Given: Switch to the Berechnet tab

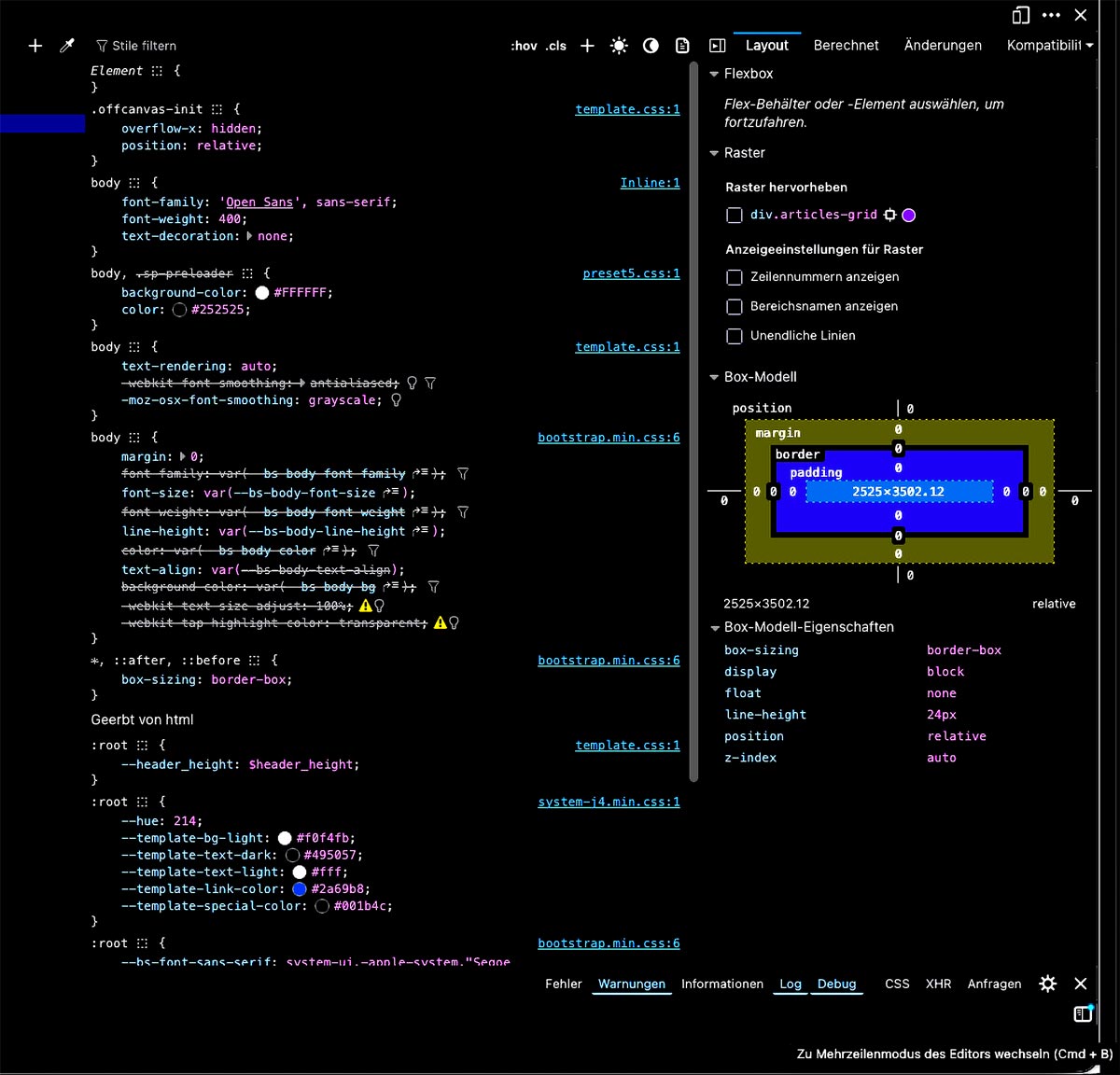Looking at the screenshot, I should [847, 45].
